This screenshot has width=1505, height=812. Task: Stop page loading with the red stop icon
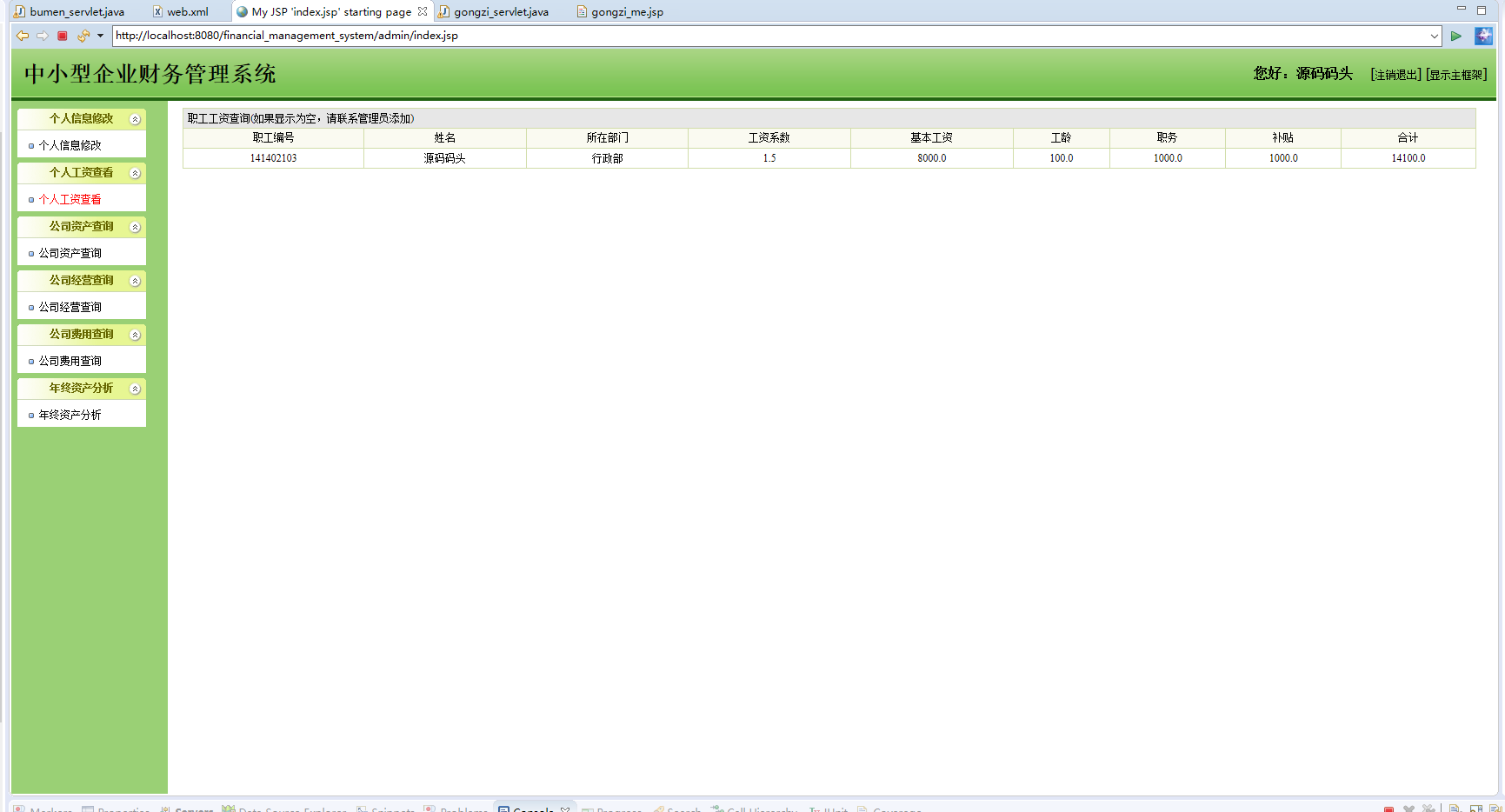pyautogui.click(x=63, y=36)
